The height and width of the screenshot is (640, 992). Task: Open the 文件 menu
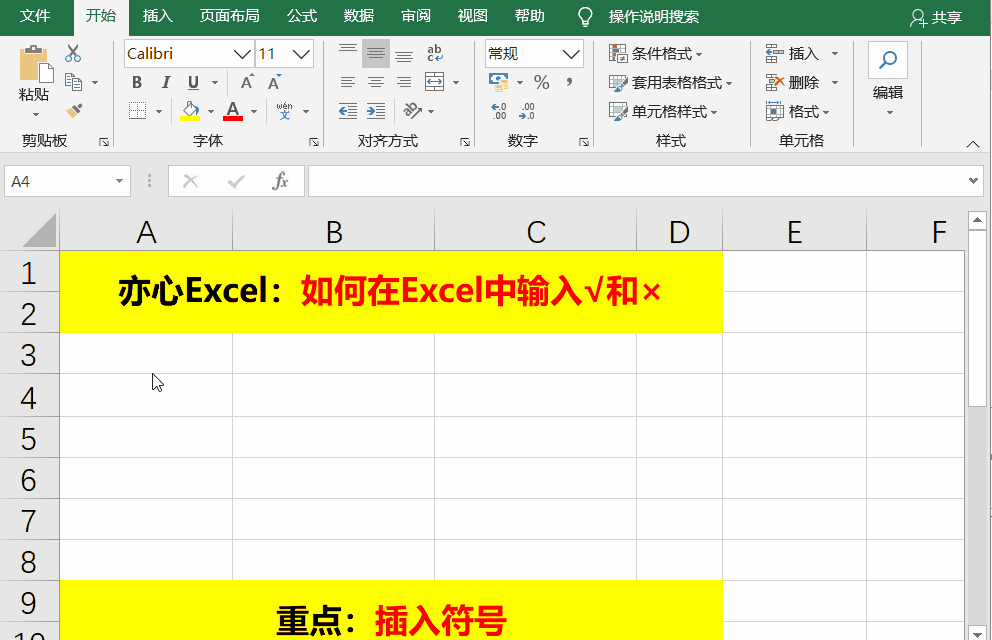(x=33, y=16)
